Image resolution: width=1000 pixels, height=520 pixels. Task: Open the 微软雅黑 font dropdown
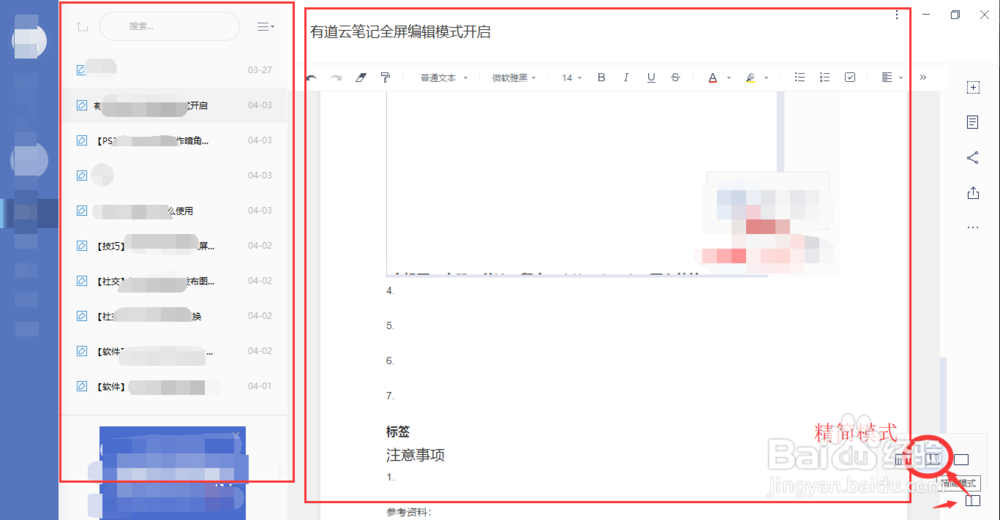coord(514,78)
